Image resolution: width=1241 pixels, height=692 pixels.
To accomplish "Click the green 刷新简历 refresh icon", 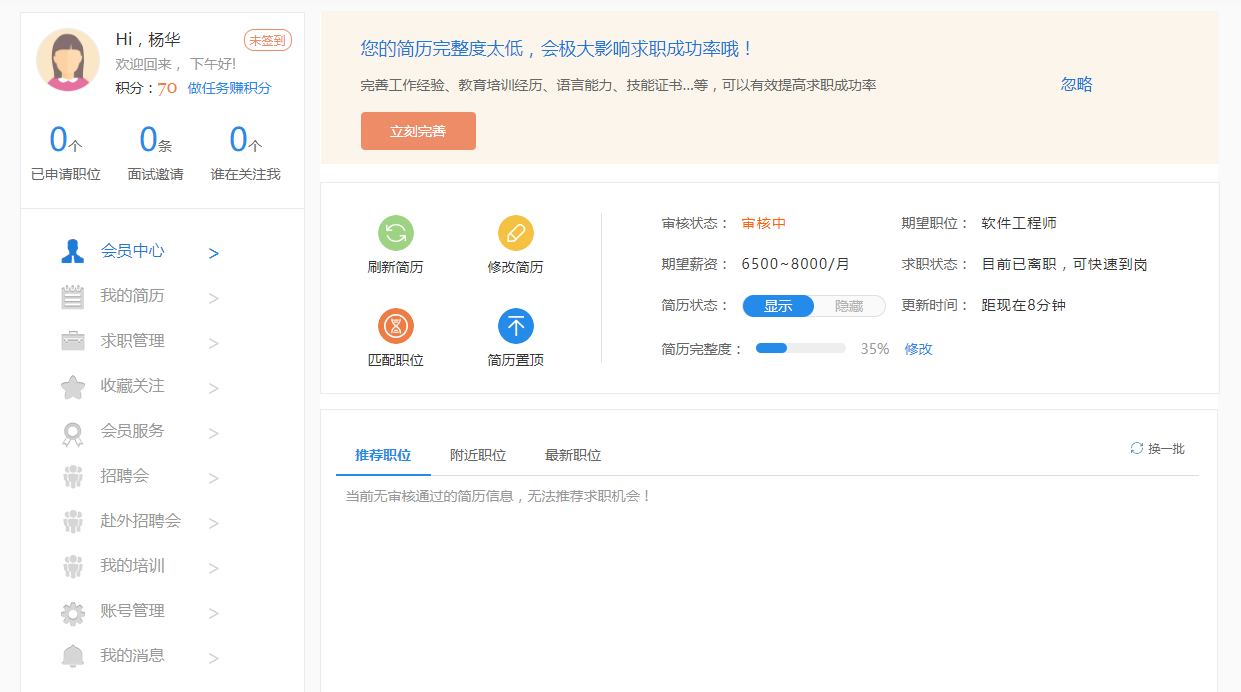I will [x=395, y=233].
